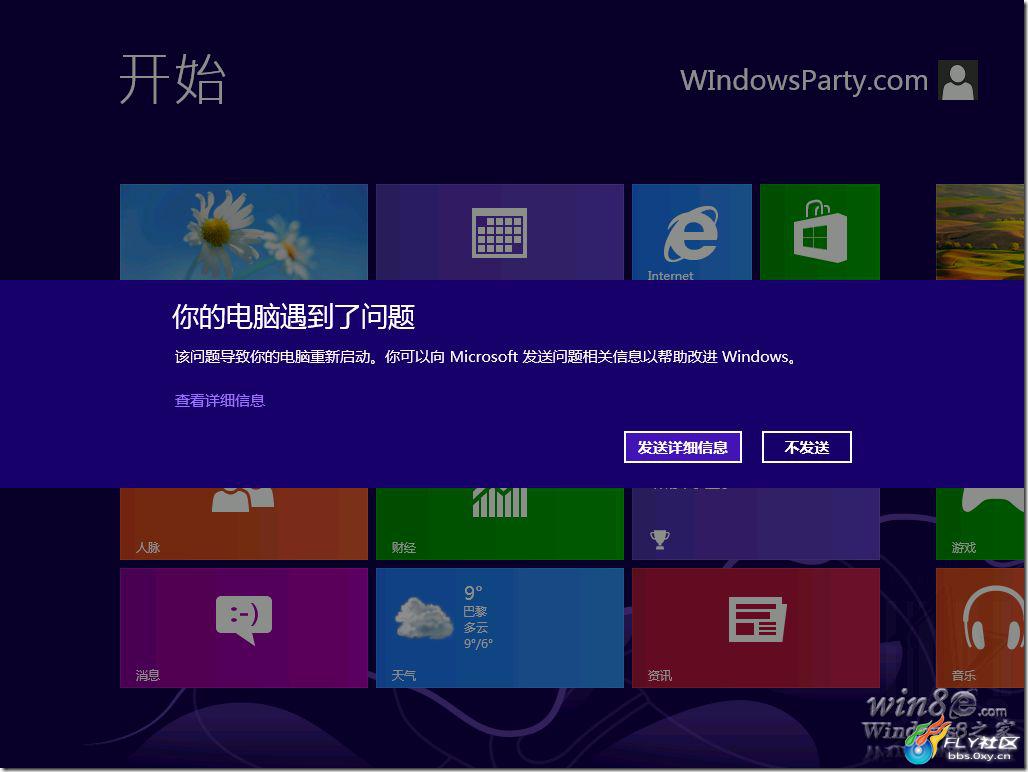Viewport: 1028px width, 772px height.
Task: Open the 财经 finance chart tile
Action: (500, 524)
